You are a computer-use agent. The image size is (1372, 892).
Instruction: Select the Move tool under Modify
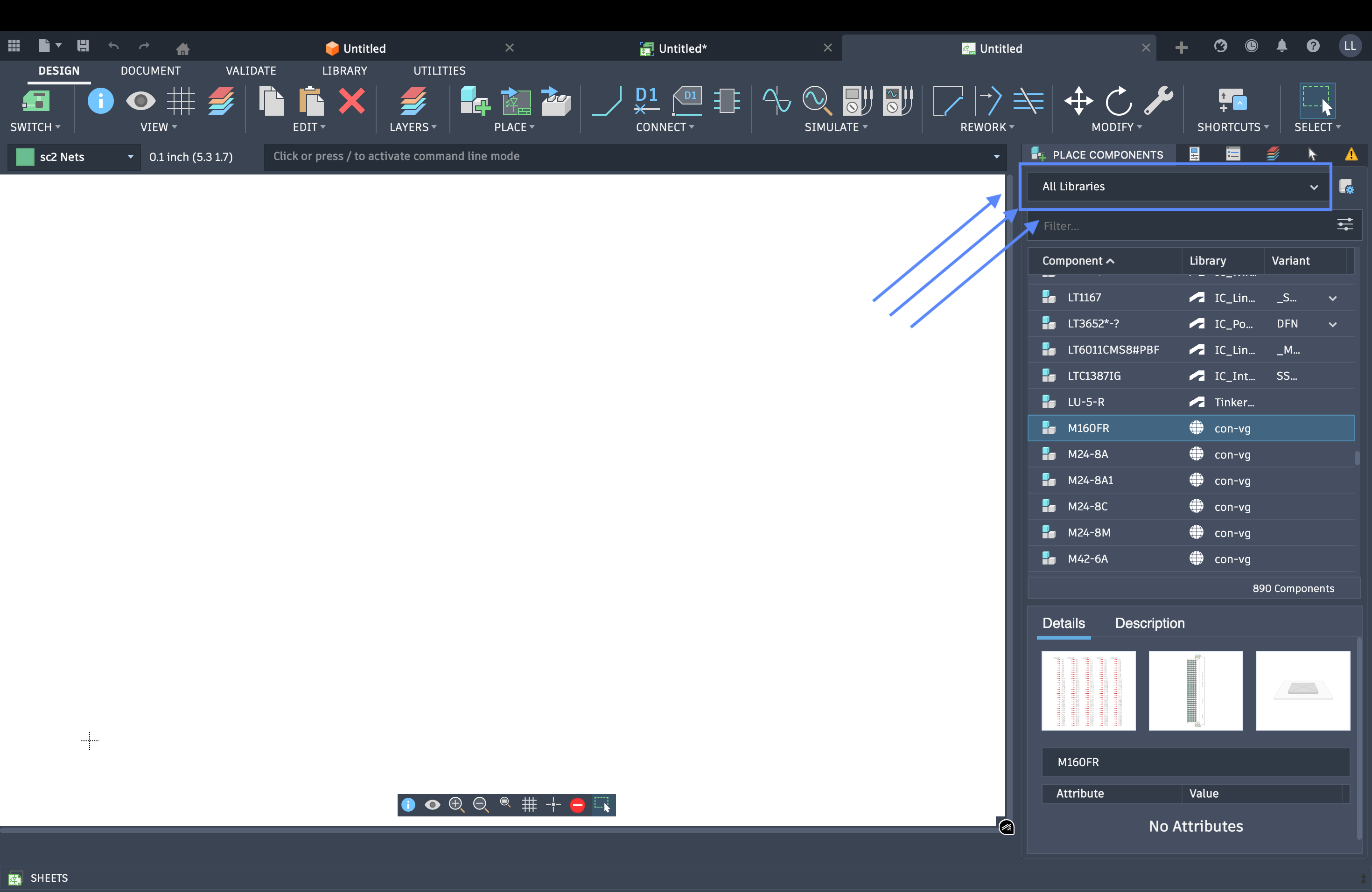(1078, 101)
